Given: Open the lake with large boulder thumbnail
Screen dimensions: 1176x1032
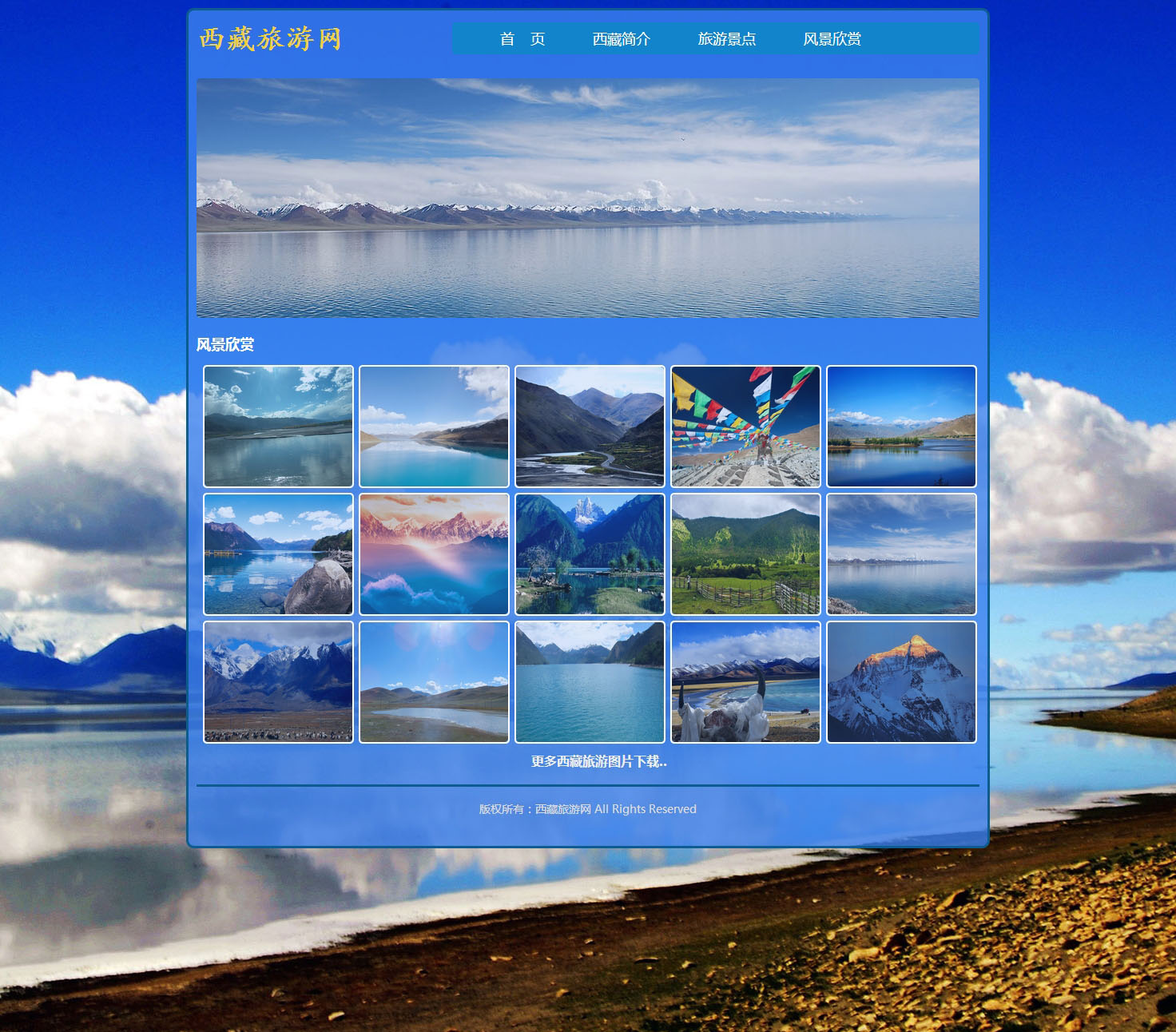Looking at the screenshot, I should 278,554.
